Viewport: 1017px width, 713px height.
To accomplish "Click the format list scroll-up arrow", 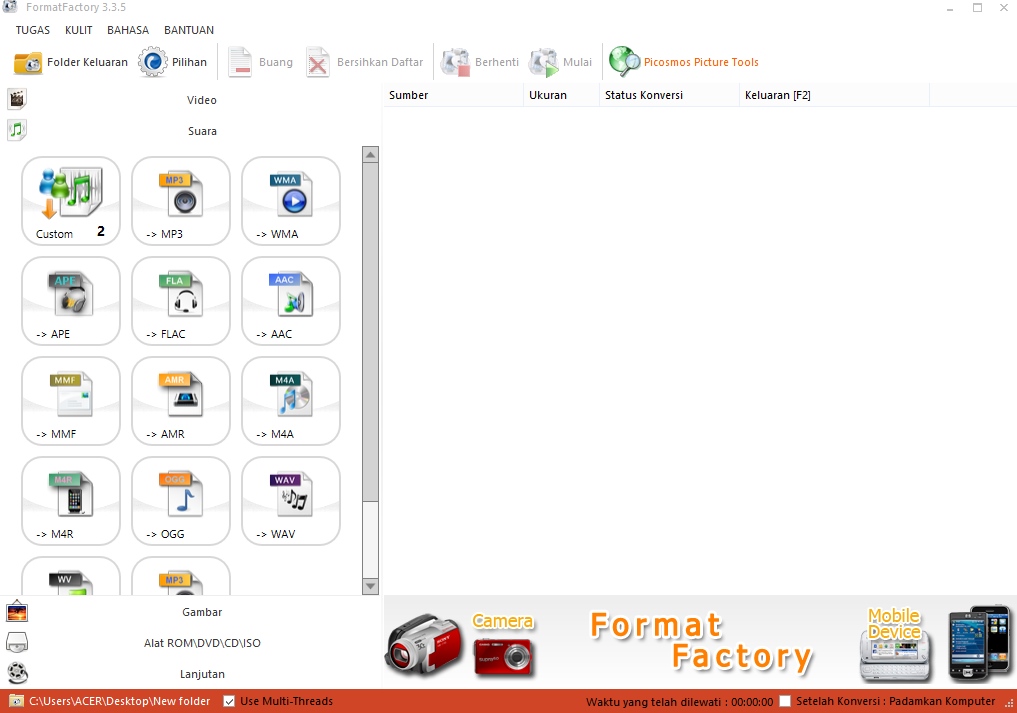I will pyautogui.click(x=370, y=154).
